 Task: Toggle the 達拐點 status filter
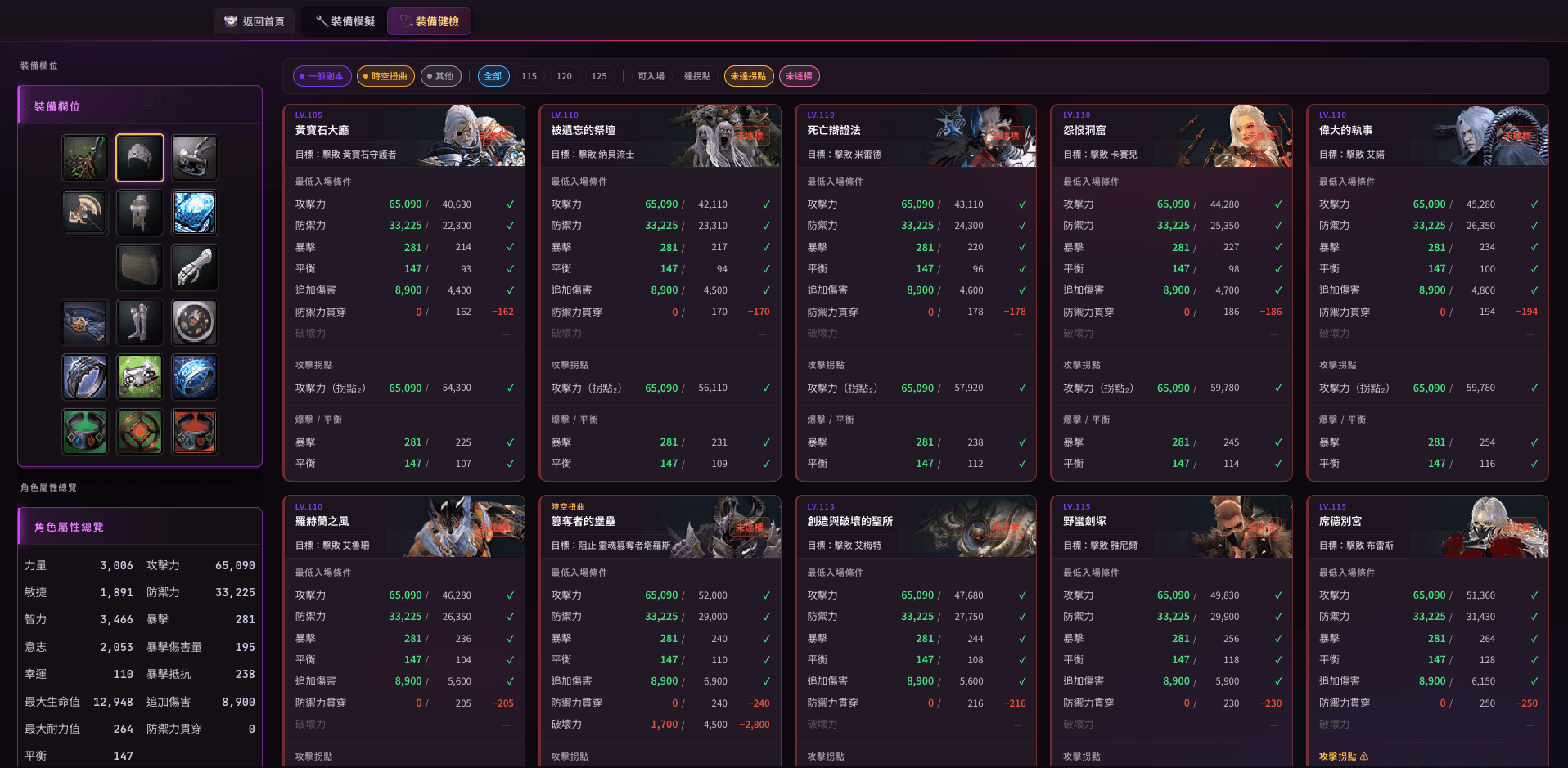[698, 76]
